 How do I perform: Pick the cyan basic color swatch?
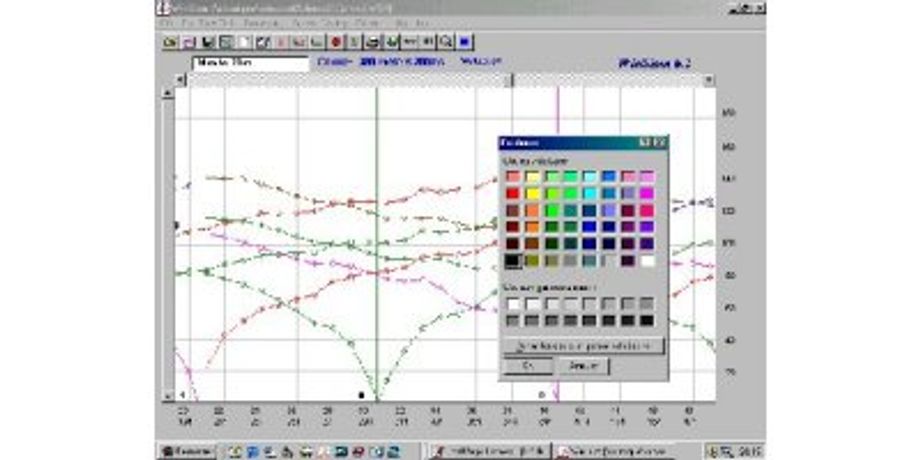click(590, 194)
